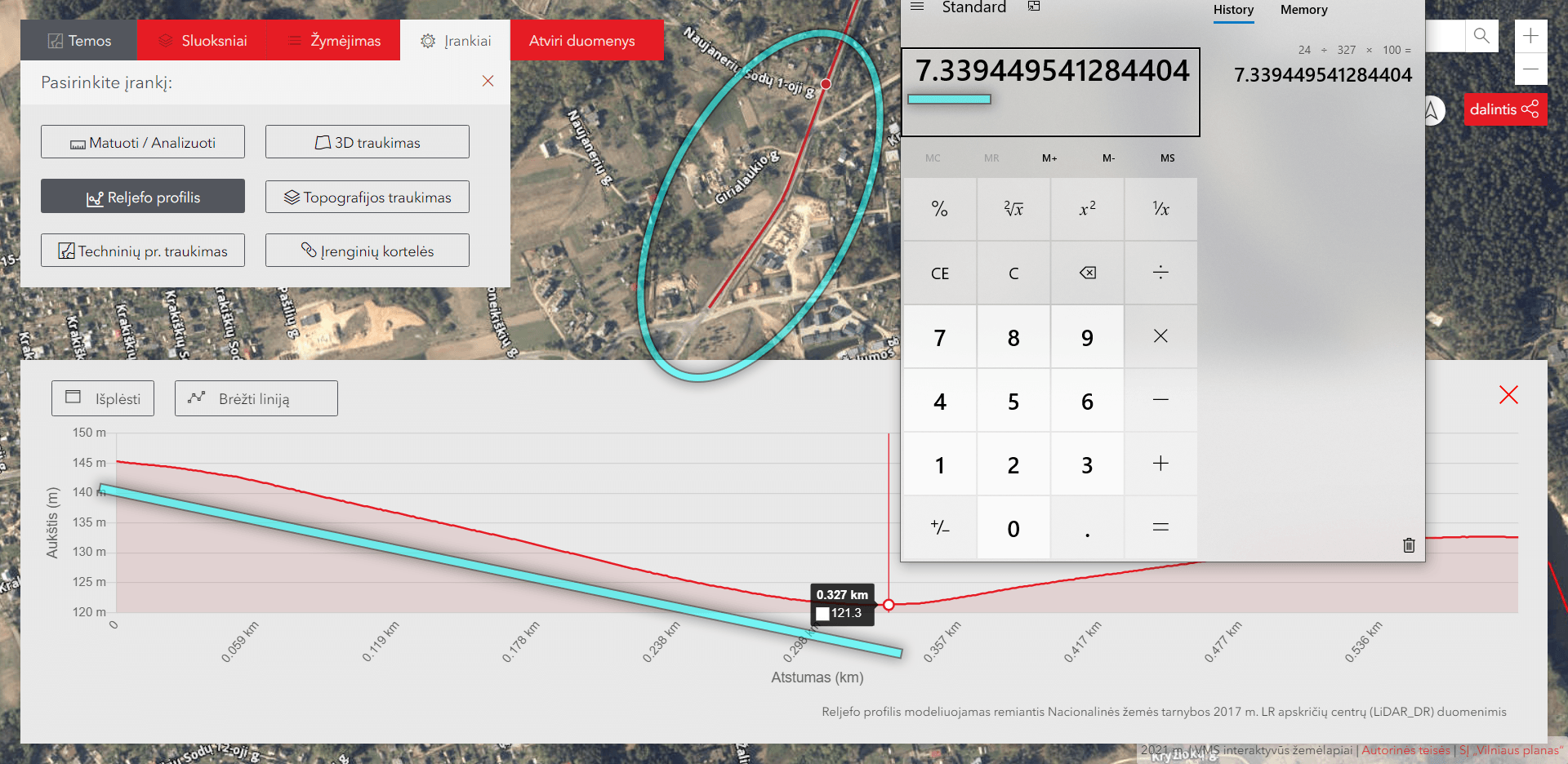Click the keep-on-top icon beside Standard
This screenshot has height=764, width=1568.
(x=1034, y=7)
